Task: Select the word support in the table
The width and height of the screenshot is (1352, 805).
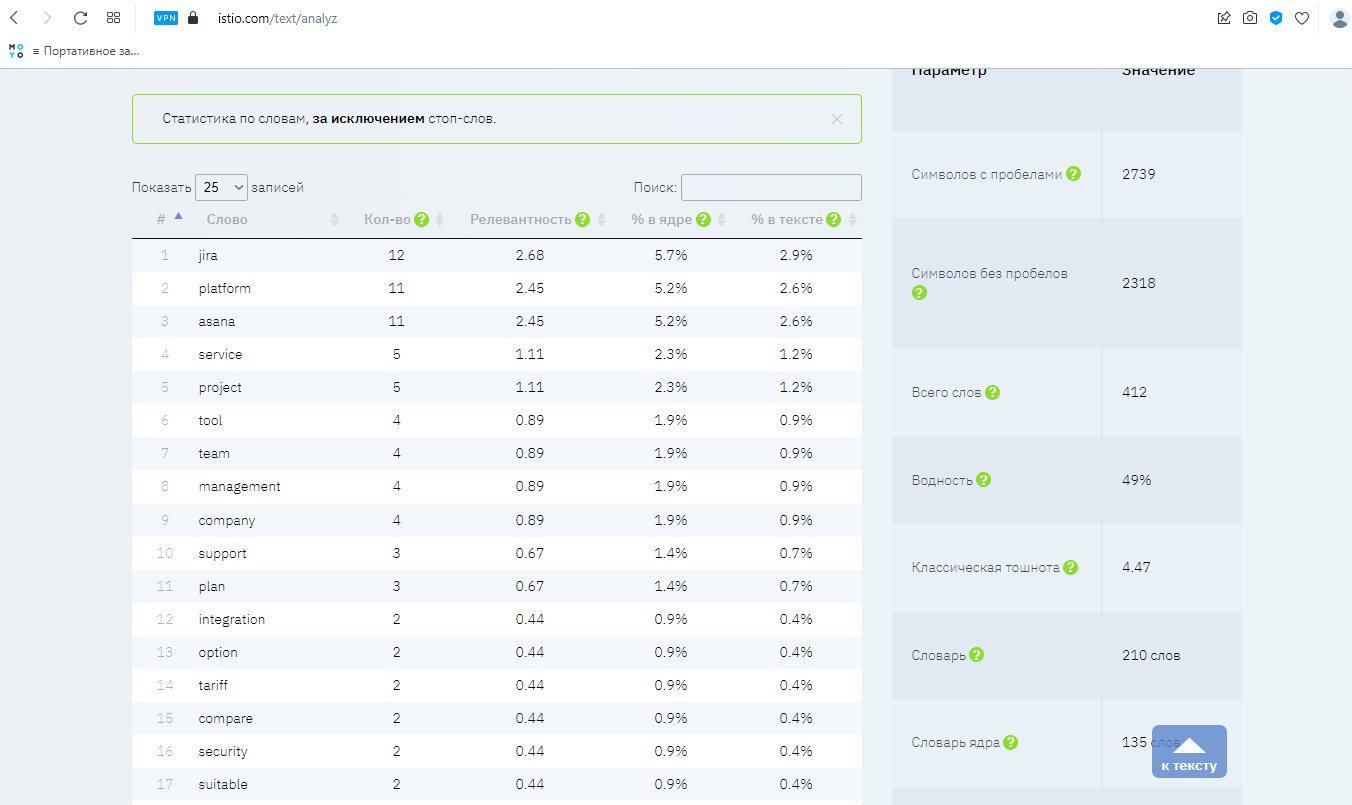Action: point(222,553)
